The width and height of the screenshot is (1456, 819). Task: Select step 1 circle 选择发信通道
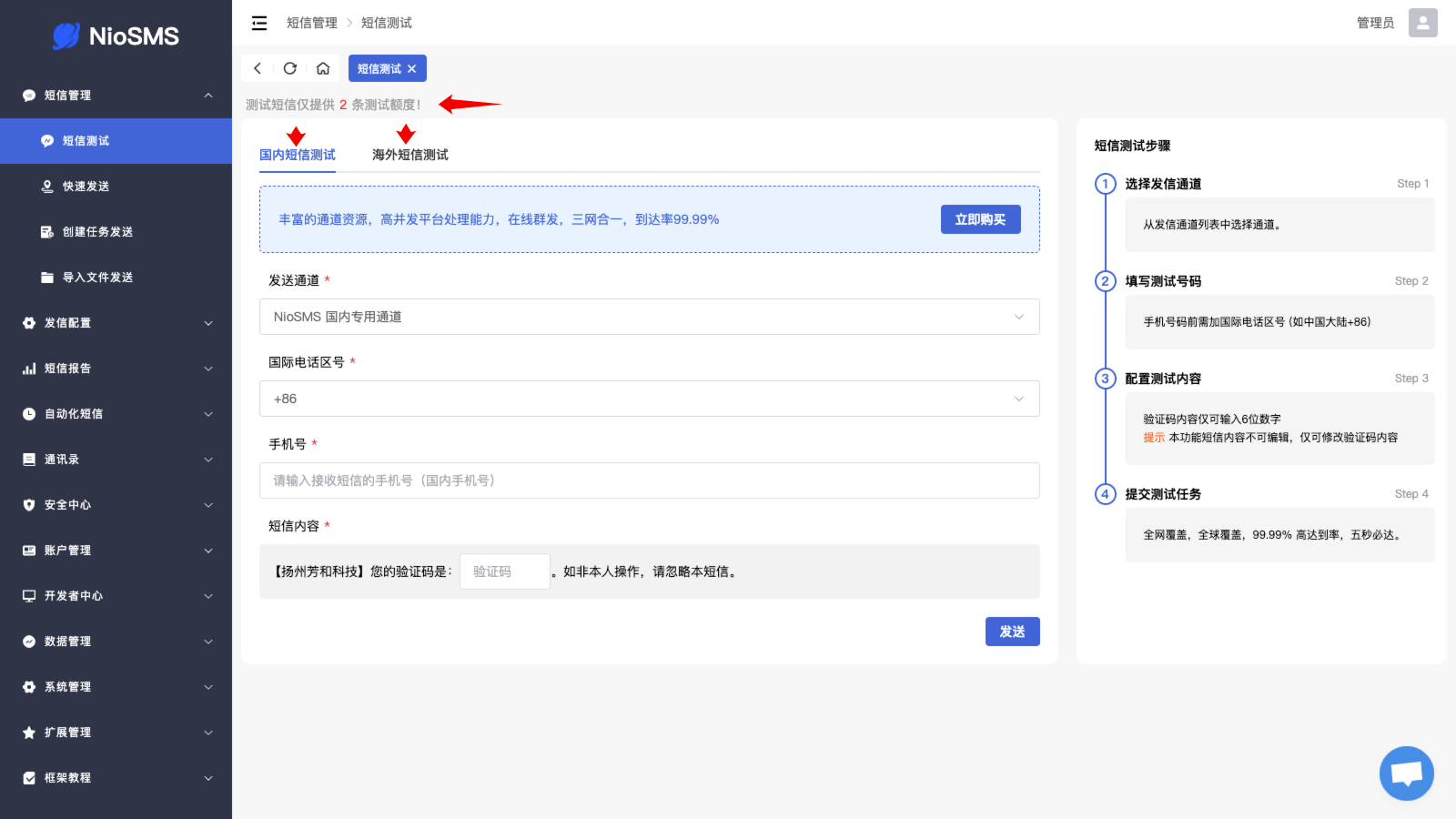pyautogui.click(x=1106, y=184)
